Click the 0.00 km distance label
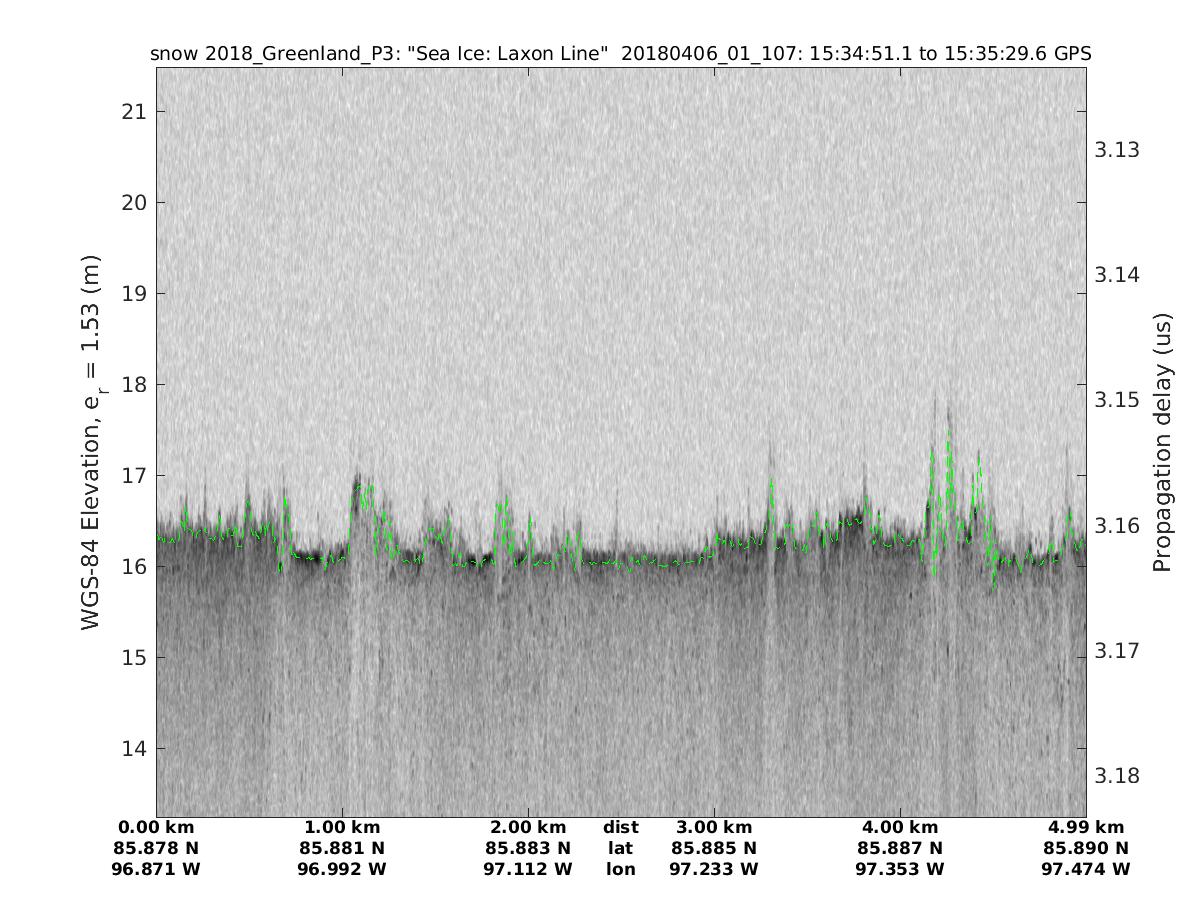1200x900 pixels. pos(157,827)
